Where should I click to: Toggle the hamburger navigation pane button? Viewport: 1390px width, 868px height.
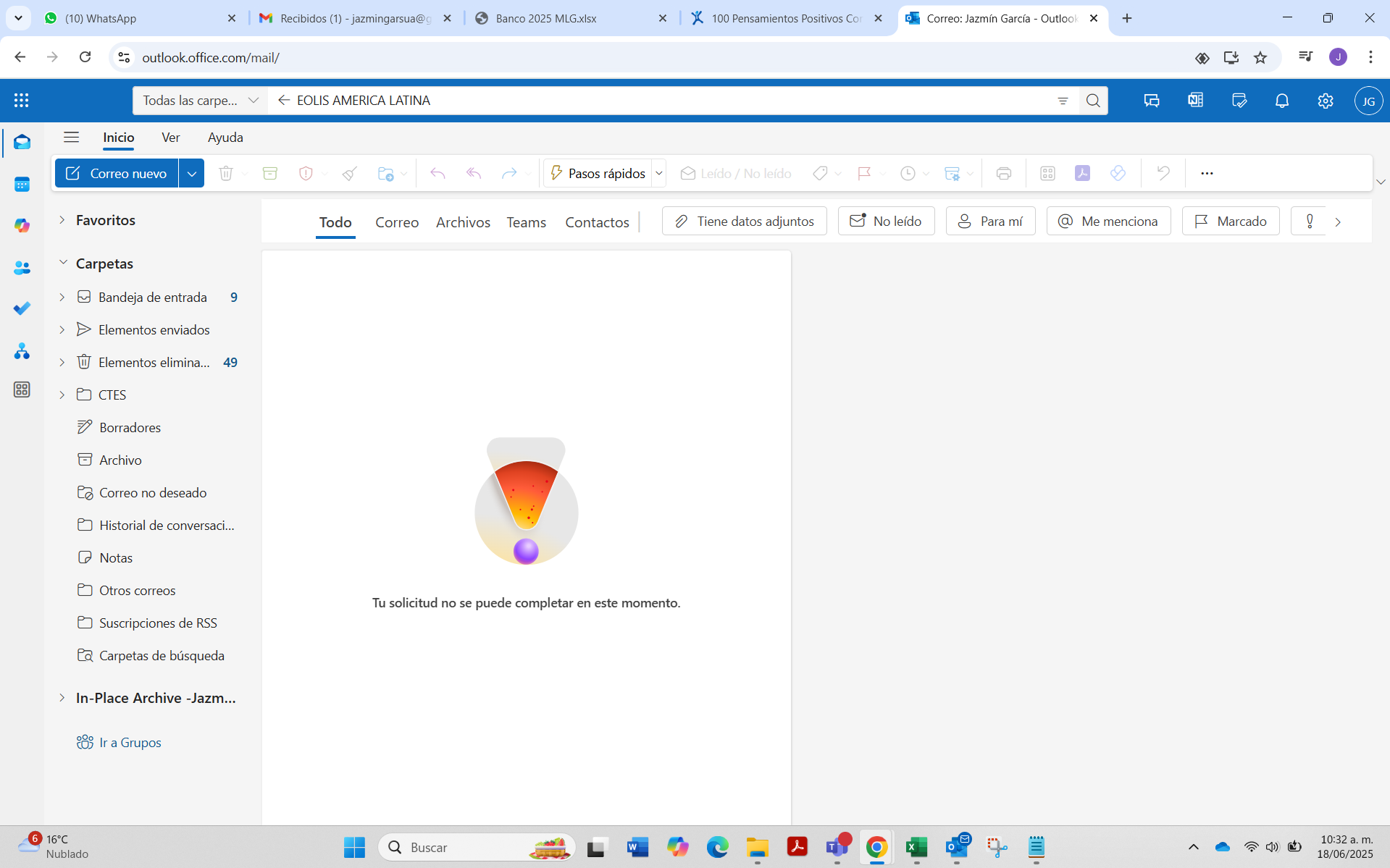click(71, 138)
